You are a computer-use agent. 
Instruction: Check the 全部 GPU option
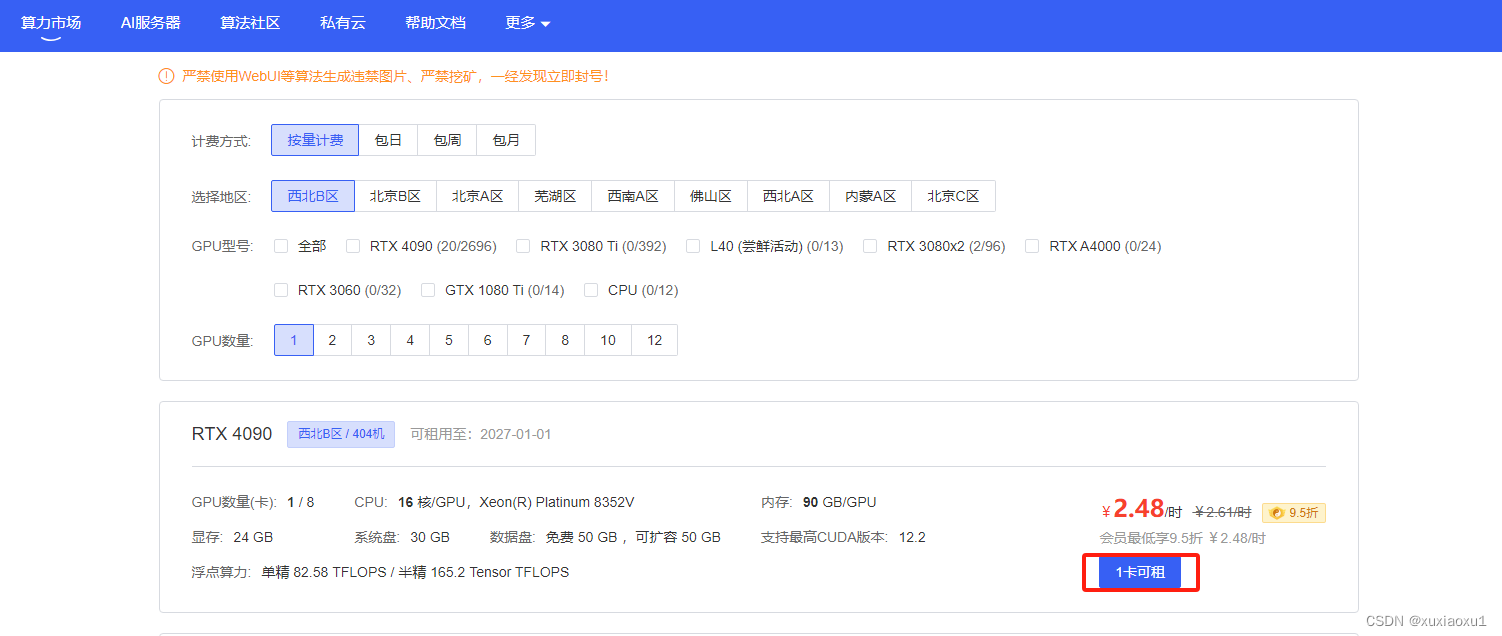[x=281, y=245]
